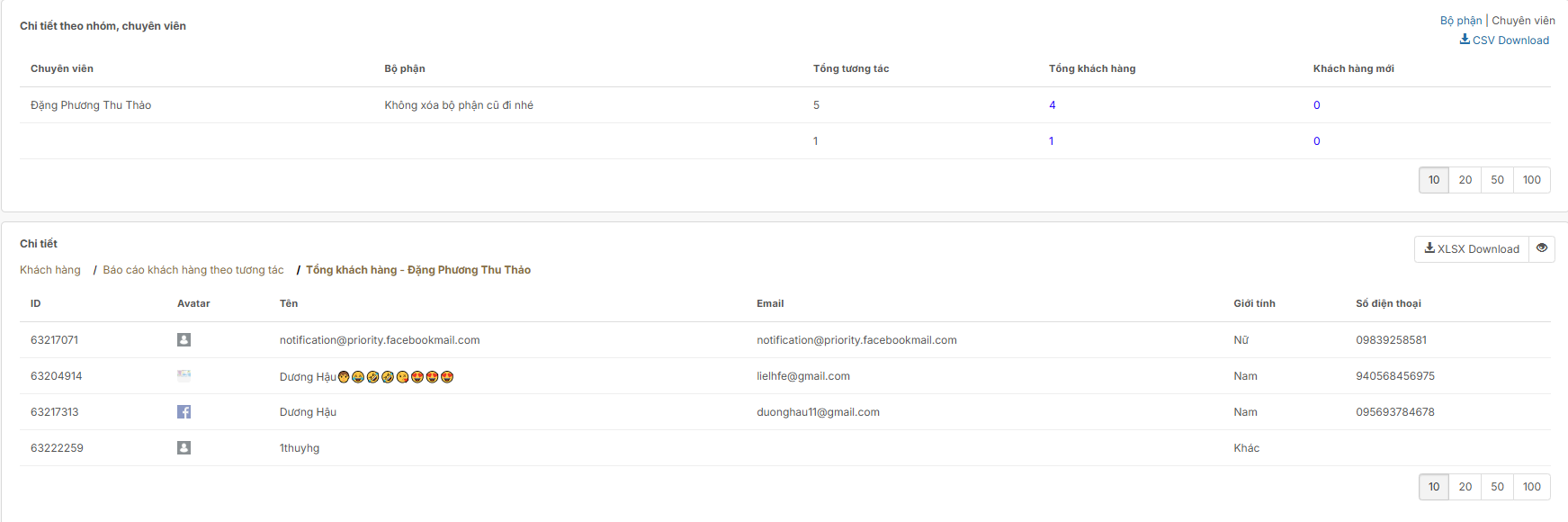Click the default avatar icon for 1thuyhg
Image resolution: width=1568 pixels, height=522 pixels.
tap(184, 448)
